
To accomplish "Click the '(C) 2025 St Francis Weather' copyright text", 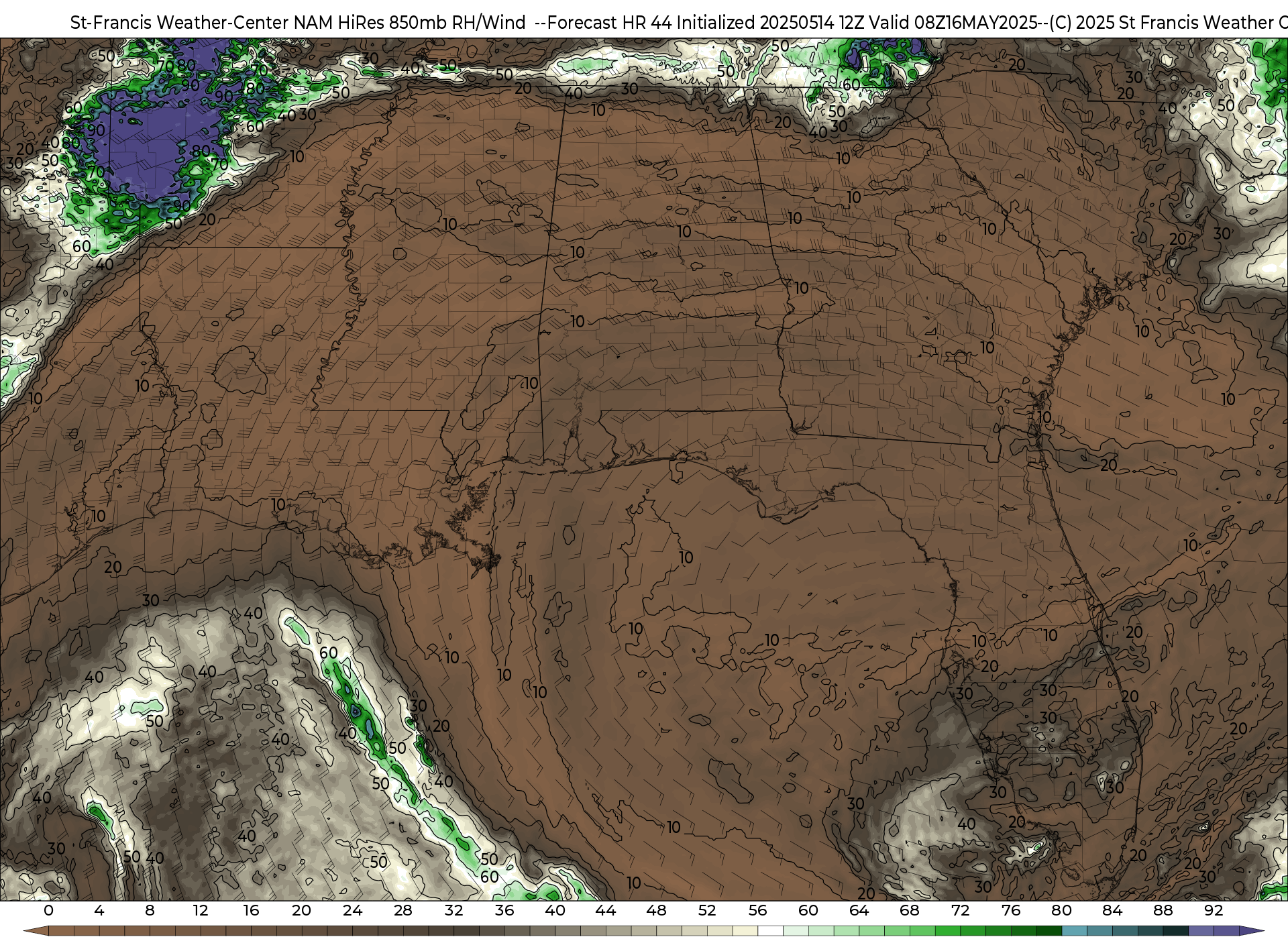I will pyautogui.click(x=1161, y=22).
